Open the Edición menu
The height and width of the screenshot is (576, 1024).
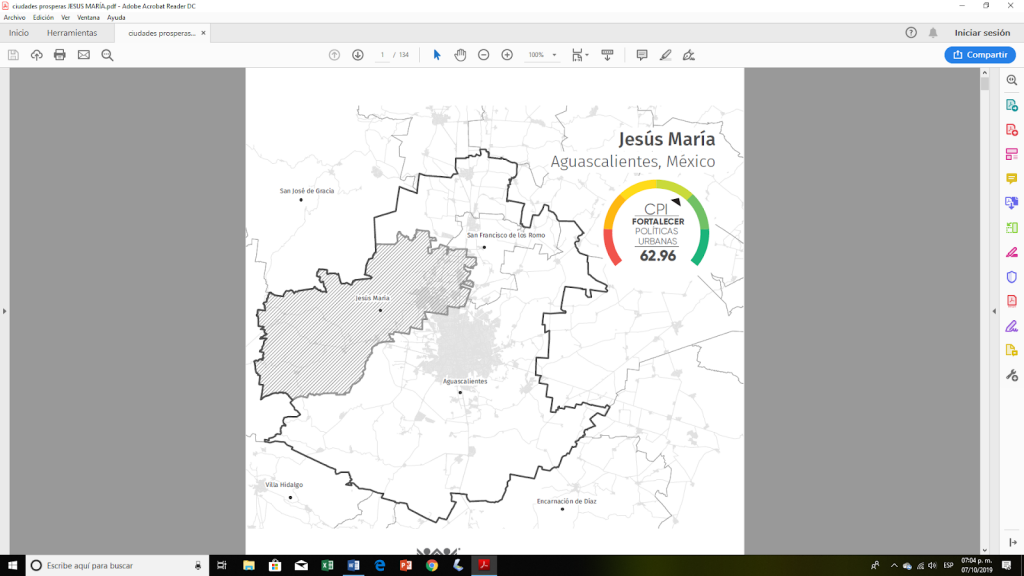point(43,18)
